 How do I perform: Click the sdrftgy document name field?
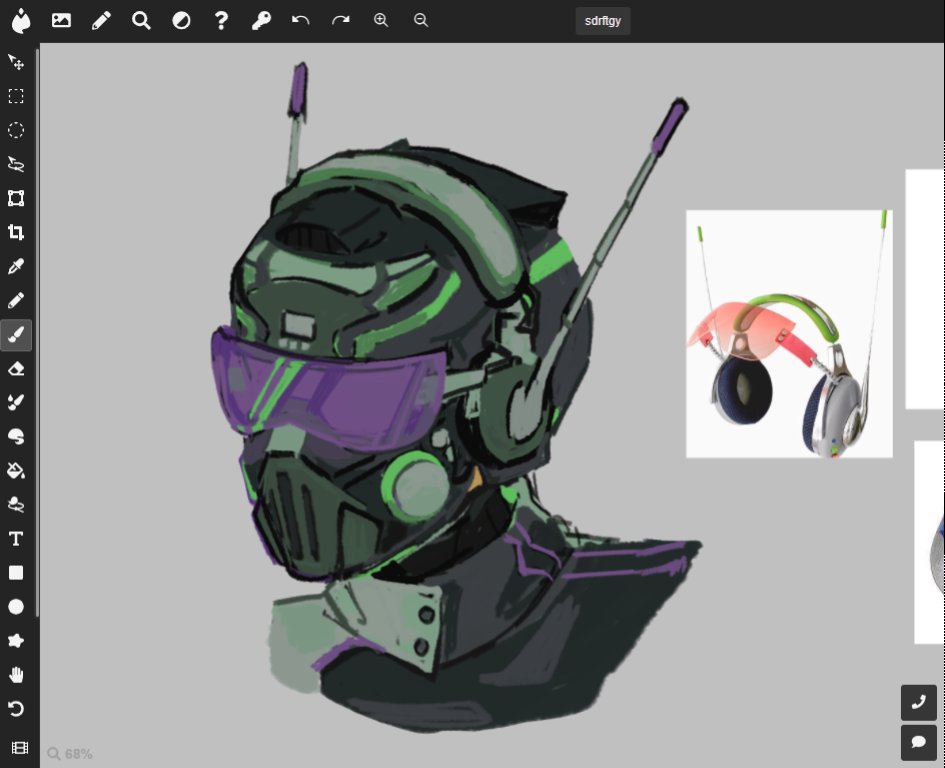[603, 21]
